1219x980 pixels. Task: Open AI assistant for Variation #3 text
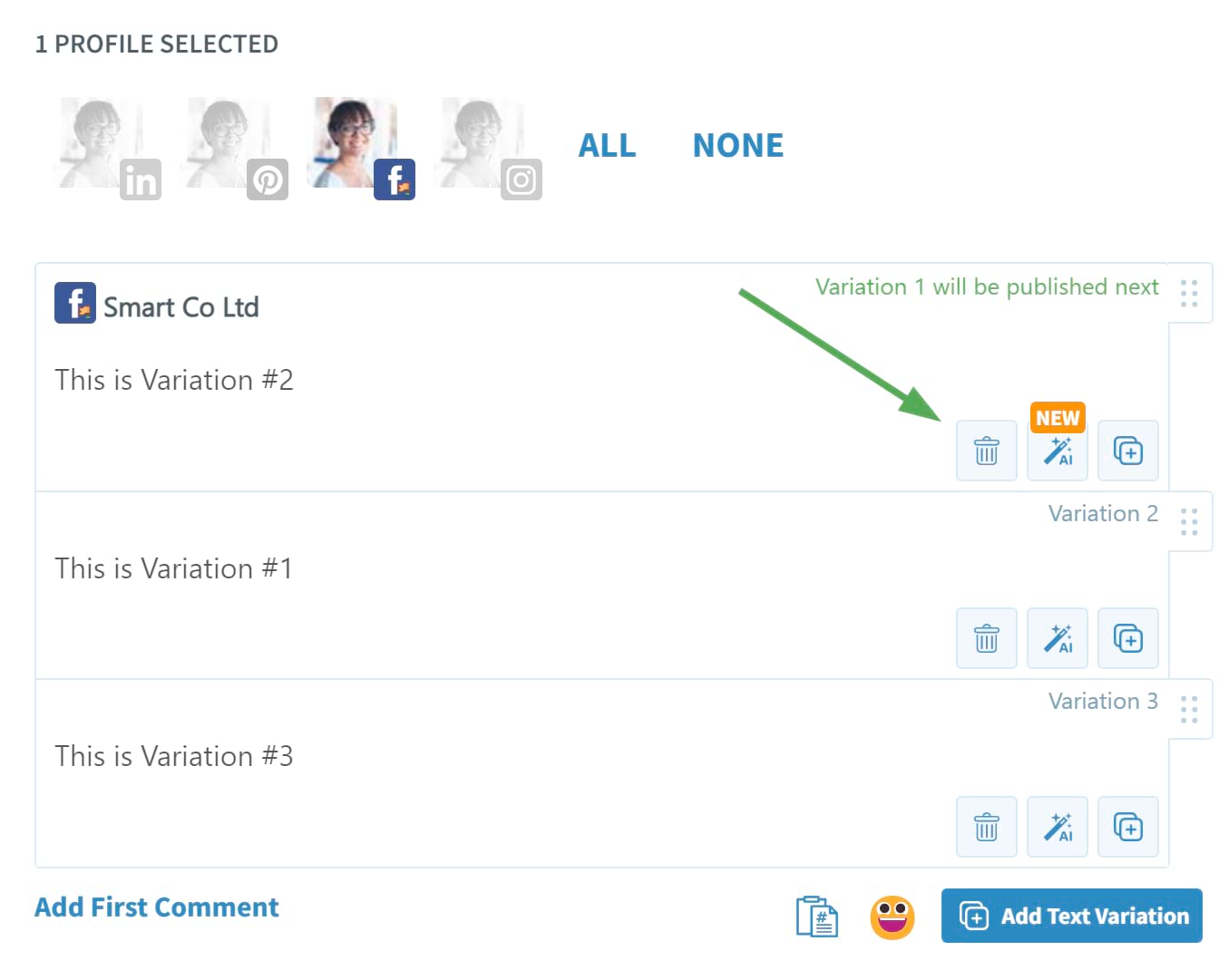pyautogui.click(x=1057, y=827)
